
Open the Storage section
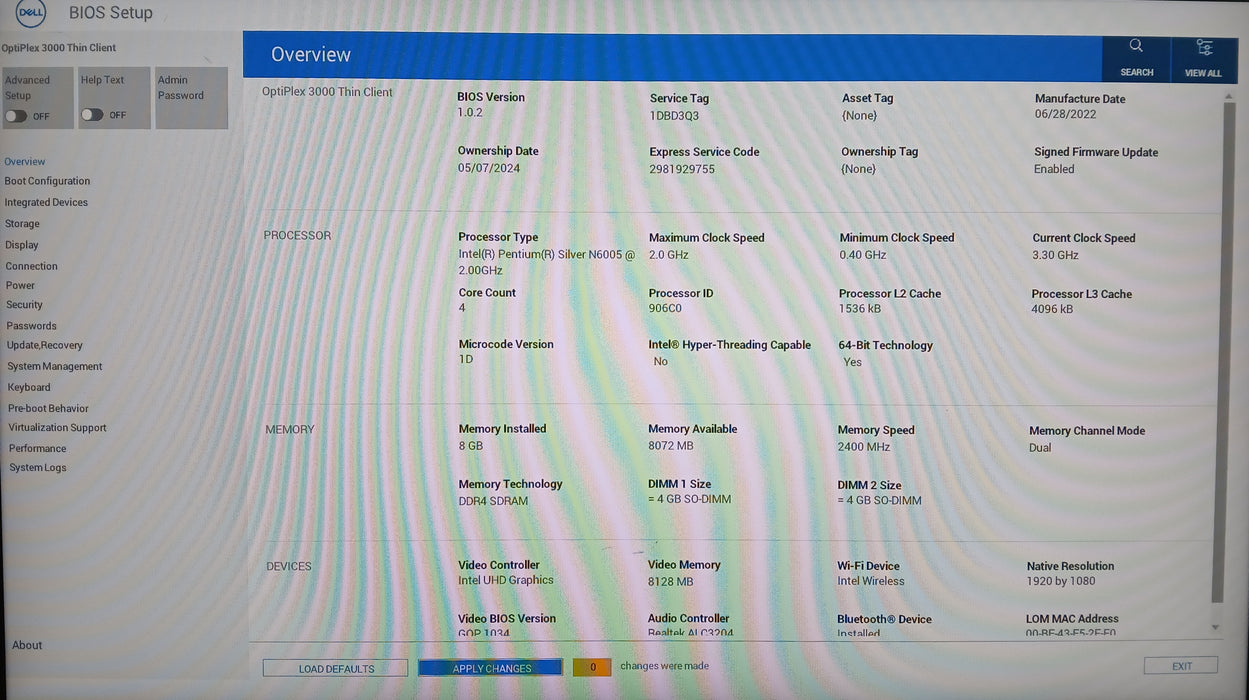click(22, 224)
